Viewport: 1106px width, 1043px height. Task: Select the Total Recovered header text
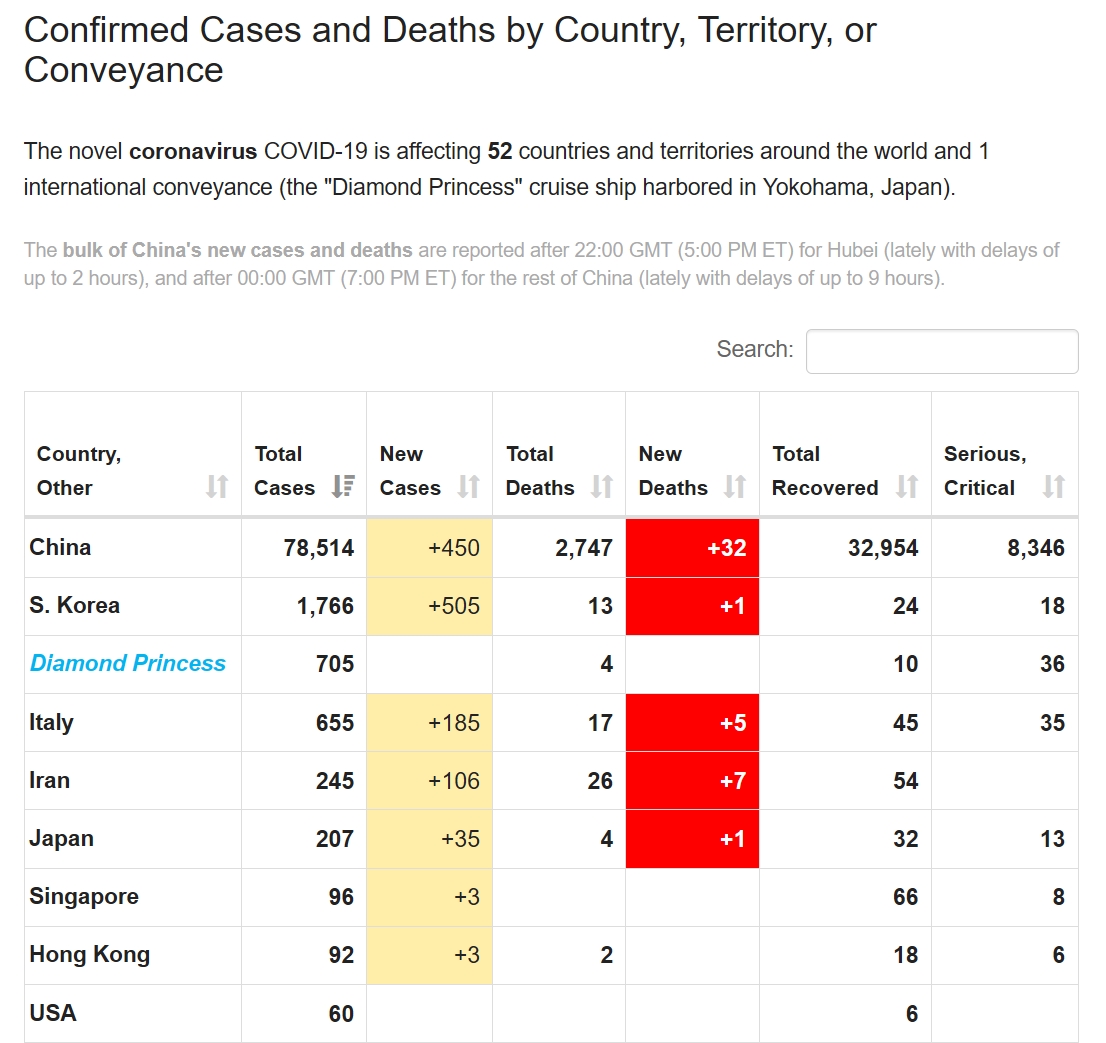click(x=825, y=470)
